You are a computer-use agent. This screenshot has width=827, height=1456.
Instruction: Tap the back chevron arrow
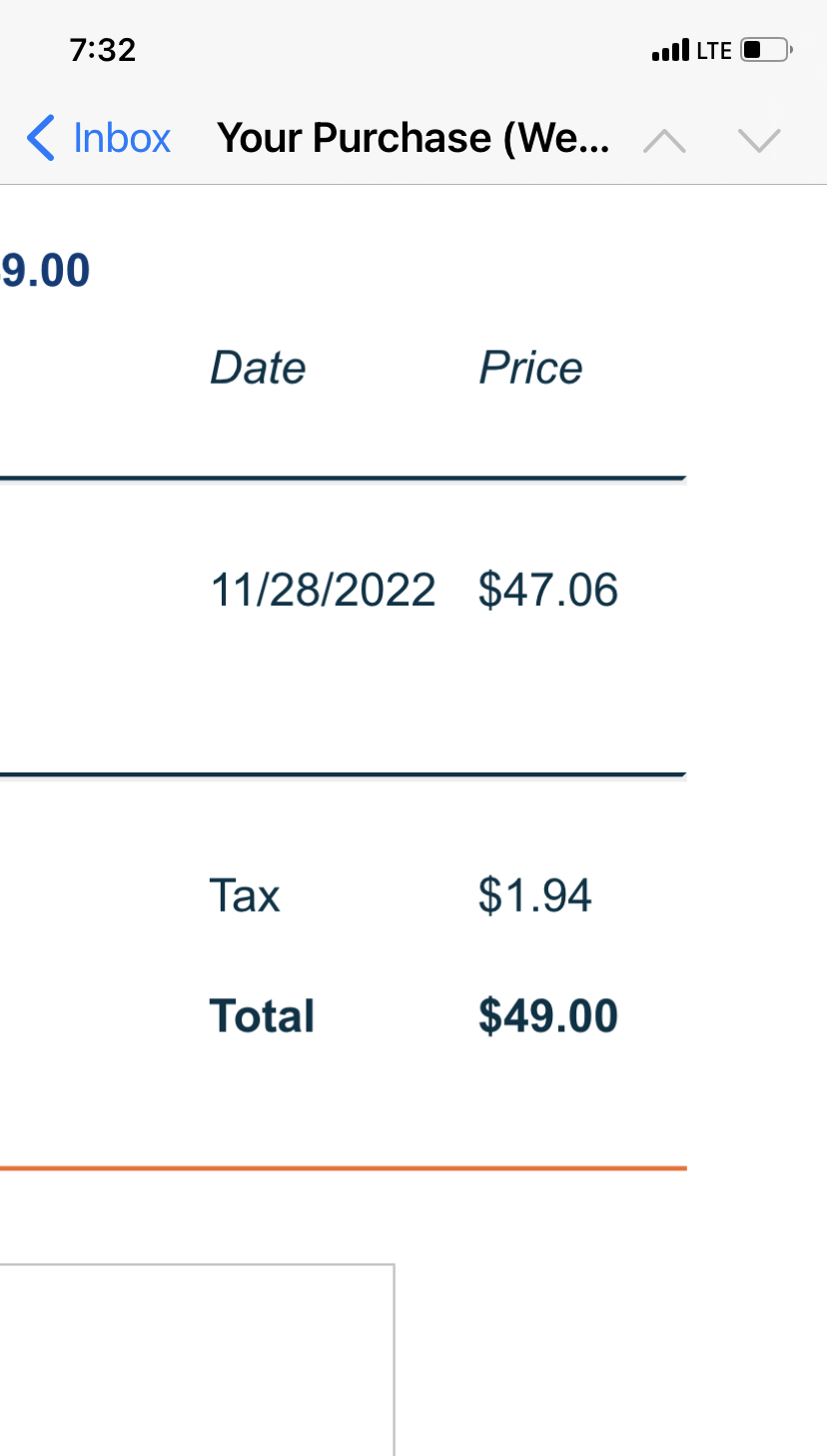coord(40,138)
